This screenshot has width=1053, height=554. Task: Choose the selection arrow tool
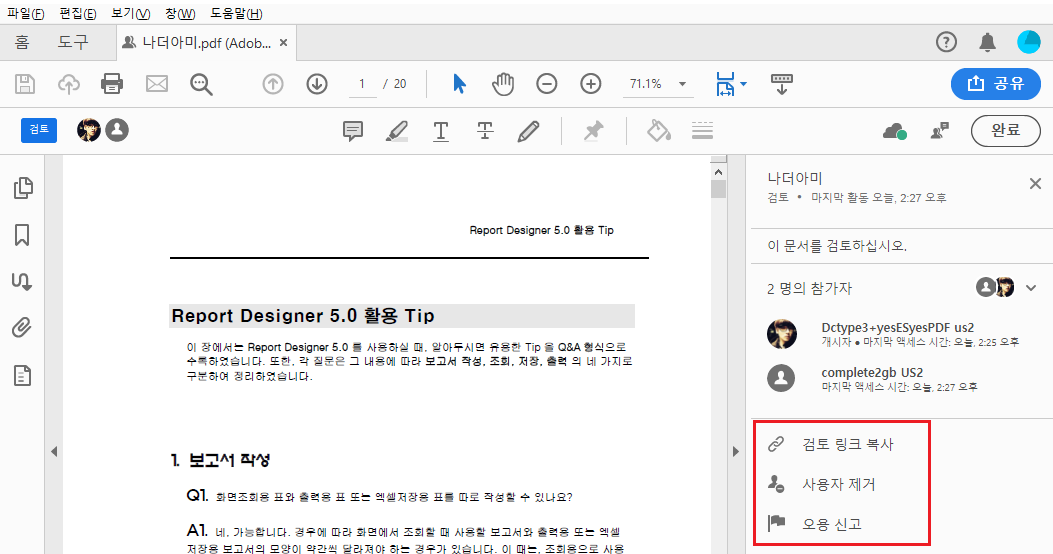coord(459,84)
